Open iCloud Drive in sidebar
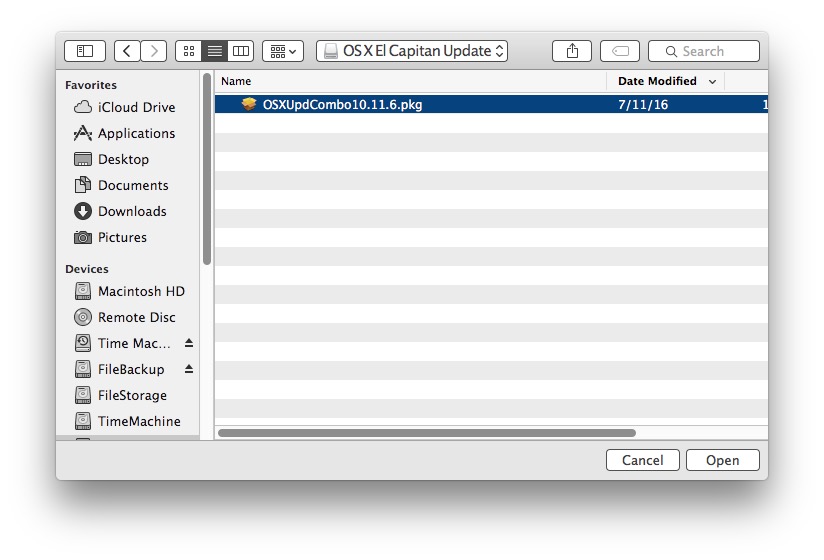Screen dimensions: 824x560 point(135,107)
